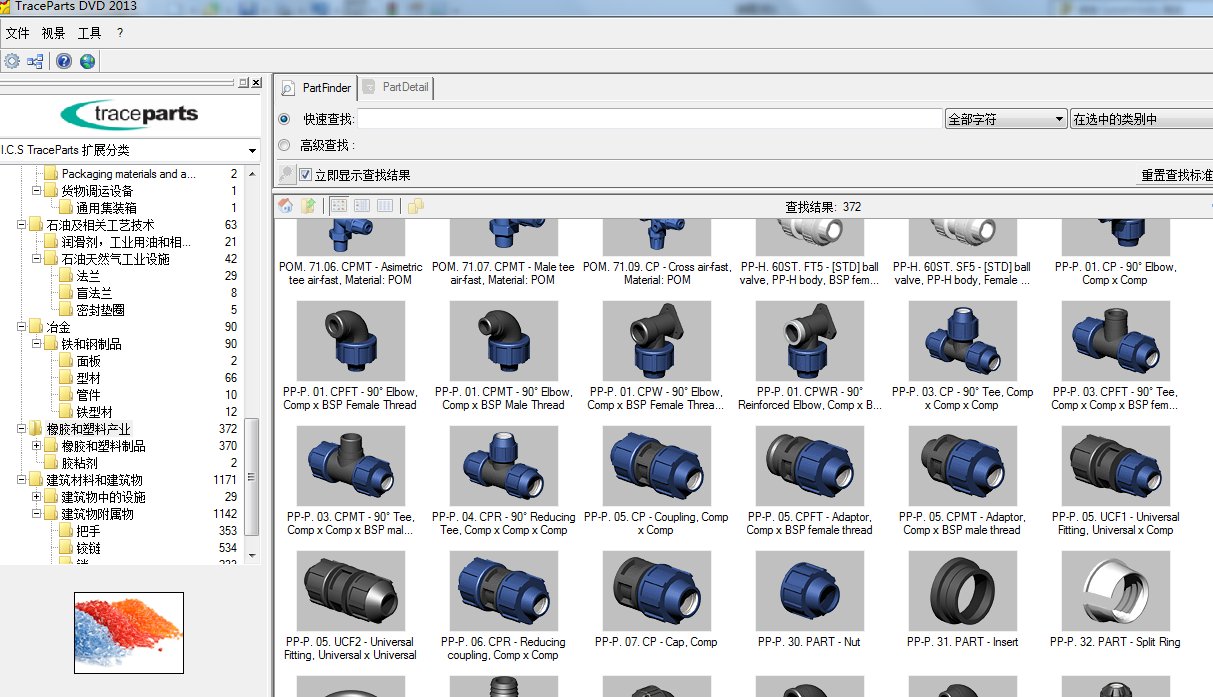Click the 在选中的类别中 button
The image size is (1213, 697).
(1140, 117)
